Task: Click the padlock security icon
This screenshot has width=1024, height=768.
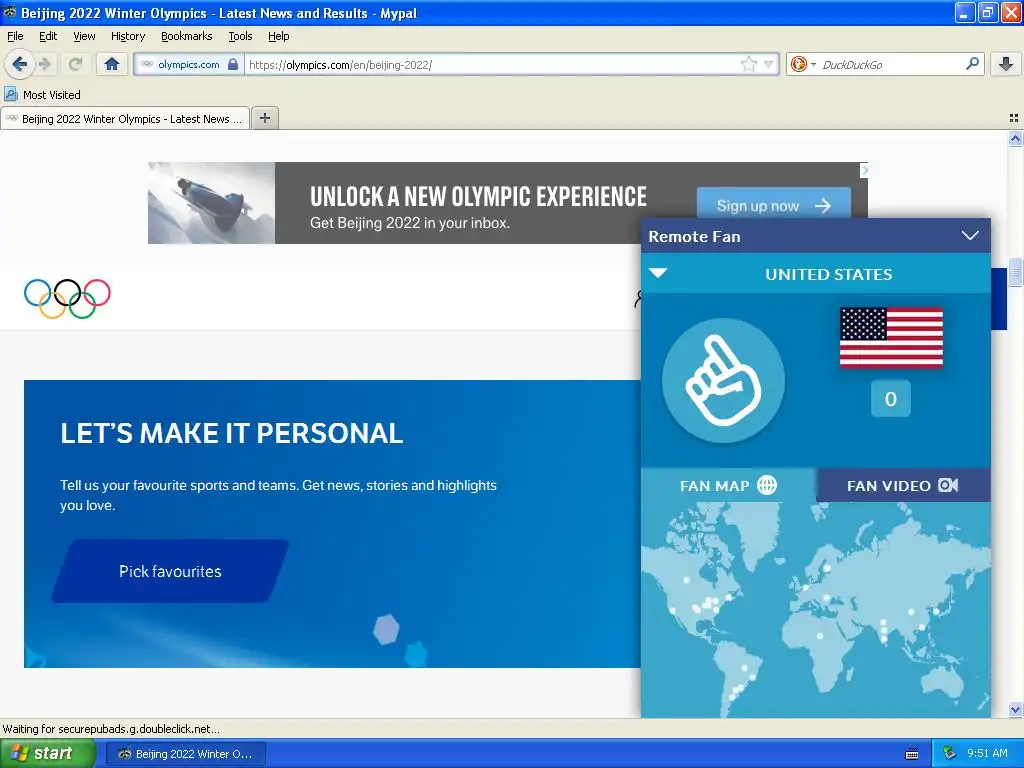Action: tap(233, 64)
